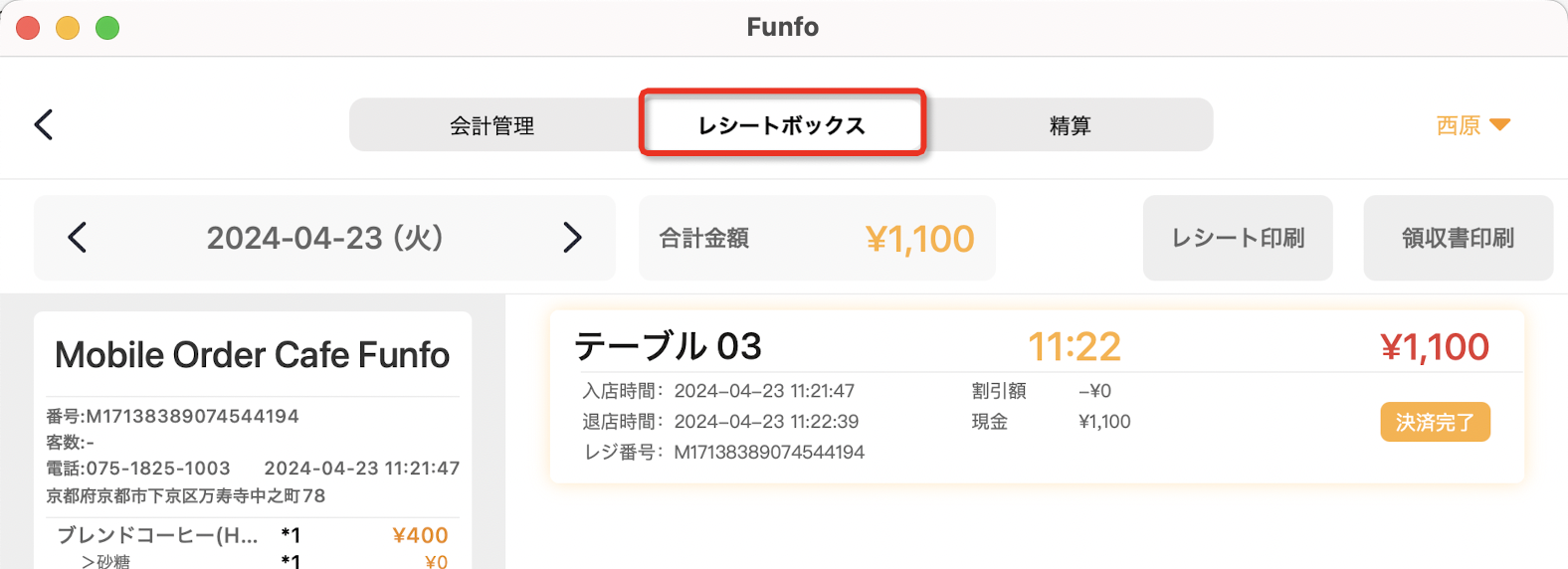Switch to the 会計管理 tab
This screenshot has width=1568, height=569.
[x=492, y=125]
